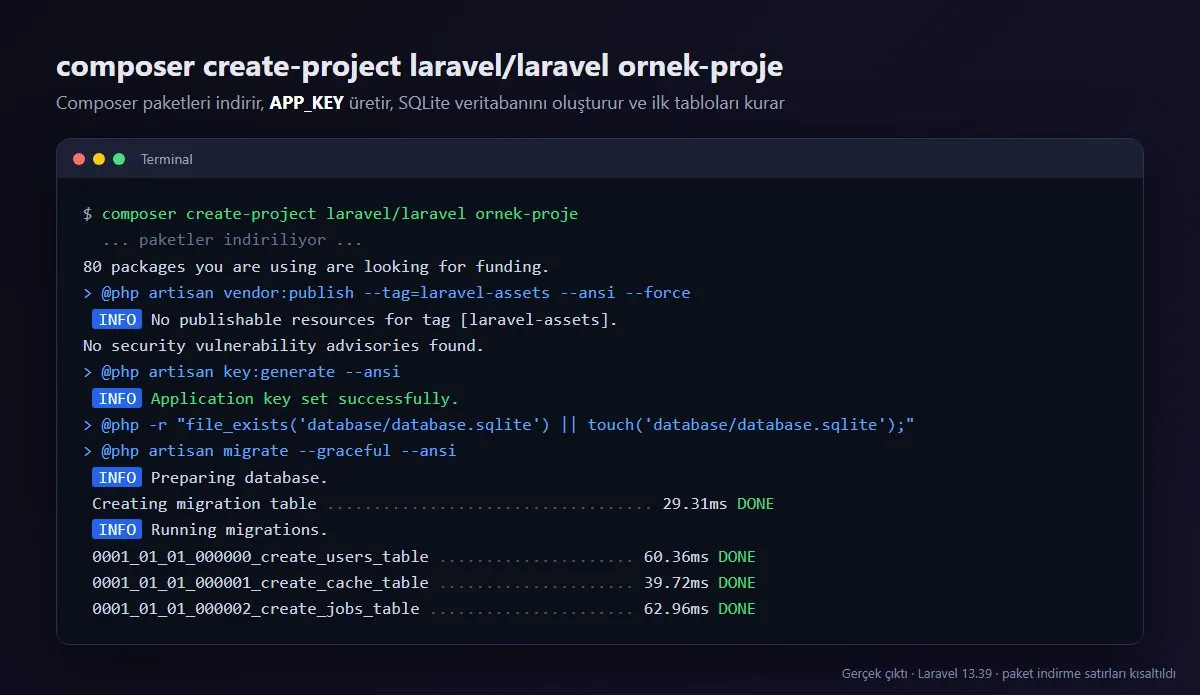This screenshot has height=695, width=1200.
Task: Click the INFO badge before Preparing database
Action: (x=117, y=477)
